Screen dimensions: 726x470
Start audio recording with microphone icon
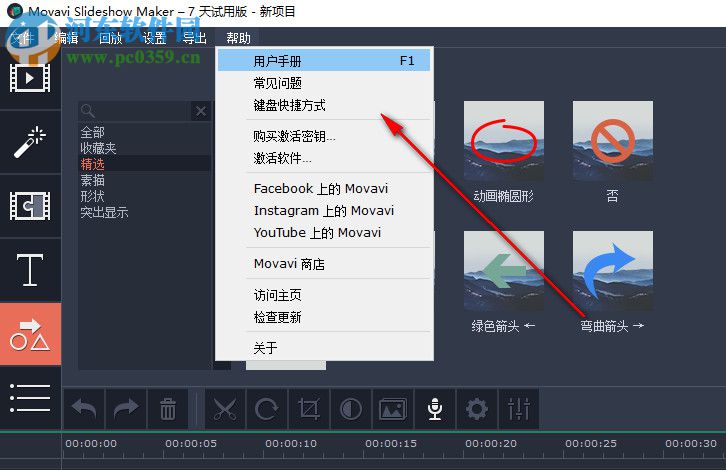coord(435,409)
